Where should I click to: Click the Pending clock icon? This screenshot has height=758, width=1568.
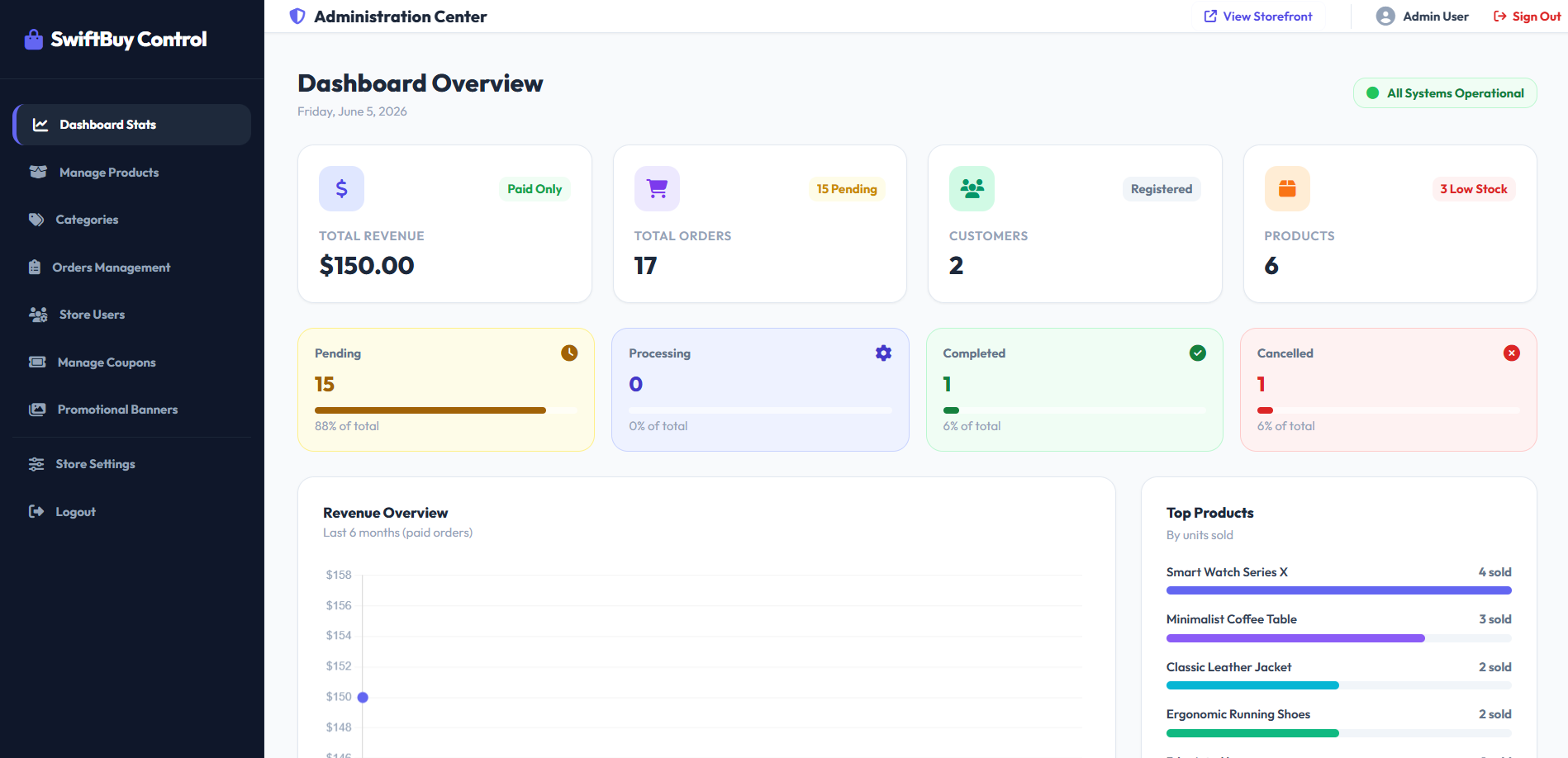pyautogui.click(x=569, y=353)
